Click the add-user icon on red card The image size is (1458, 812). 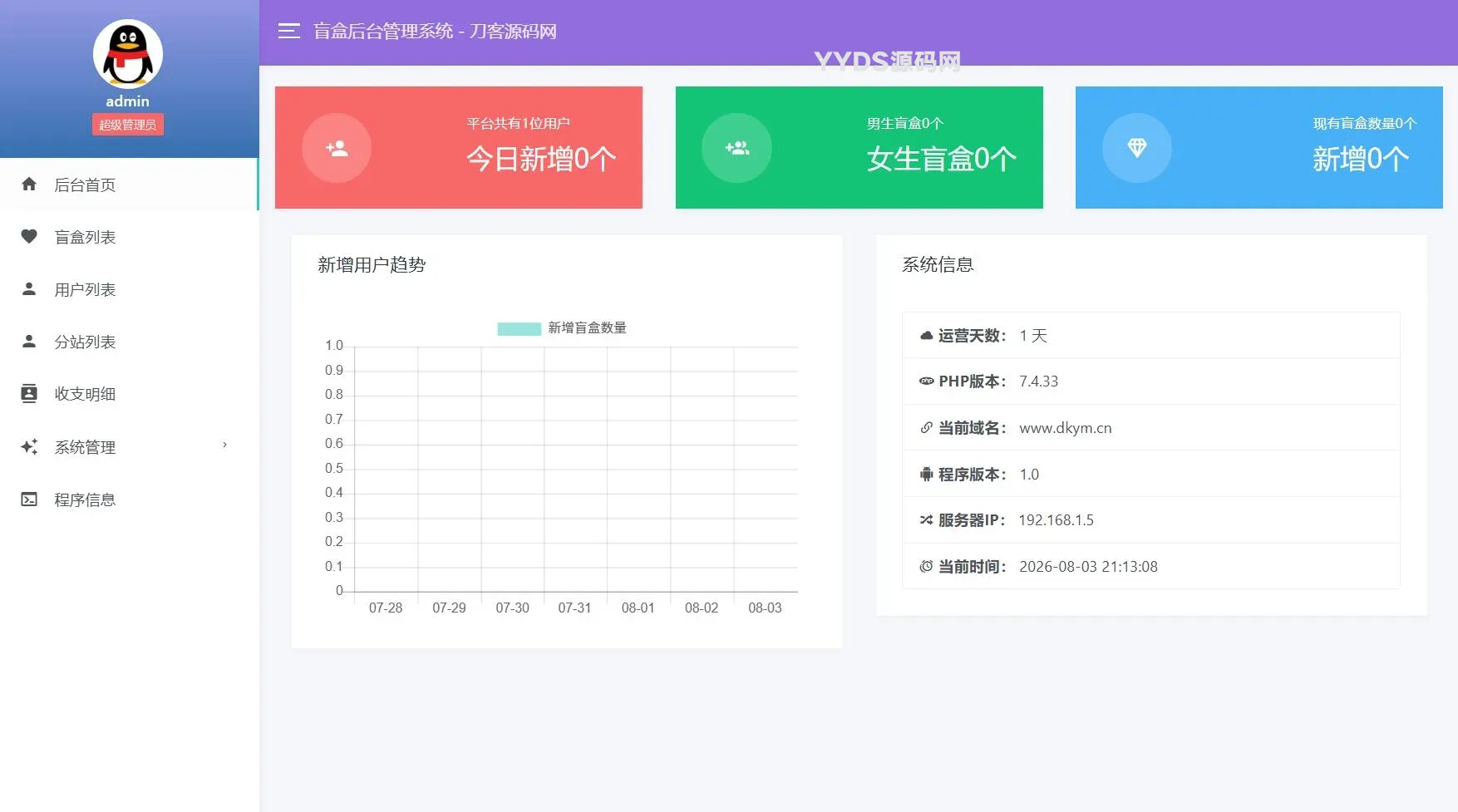click(x=337, y=148)
